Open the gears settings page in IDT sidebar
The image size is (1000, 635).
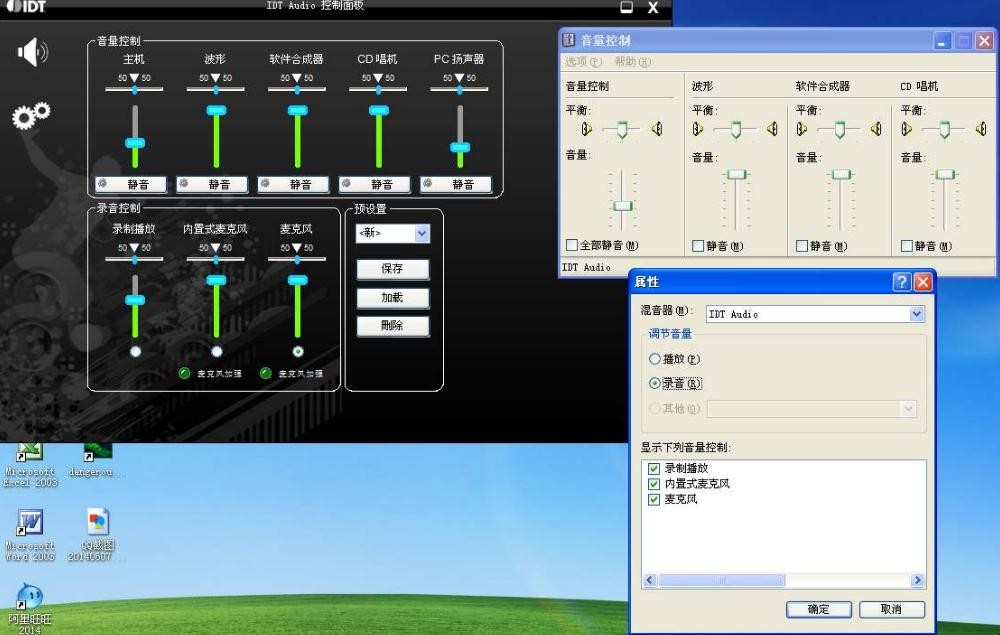tap(30, 116)
